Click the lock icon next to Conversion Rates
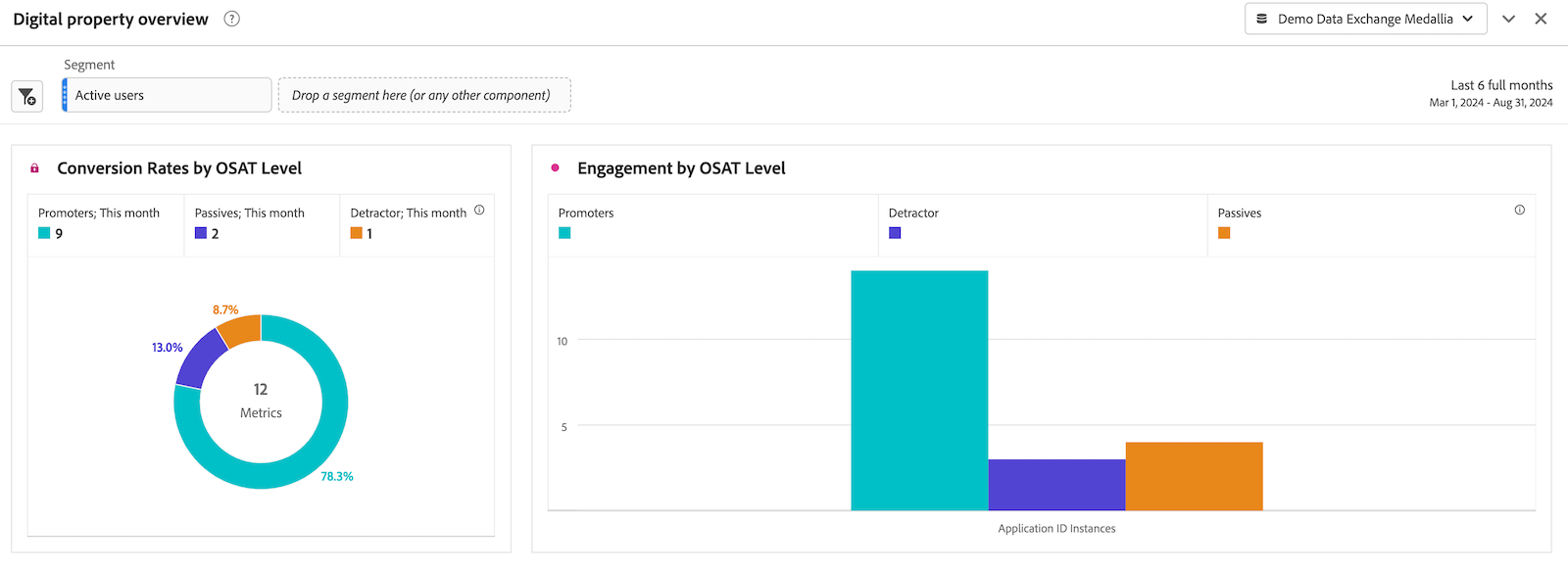The width and height of the screenshot is (1568, 570). pyautogui.click(x=34, y=168)
